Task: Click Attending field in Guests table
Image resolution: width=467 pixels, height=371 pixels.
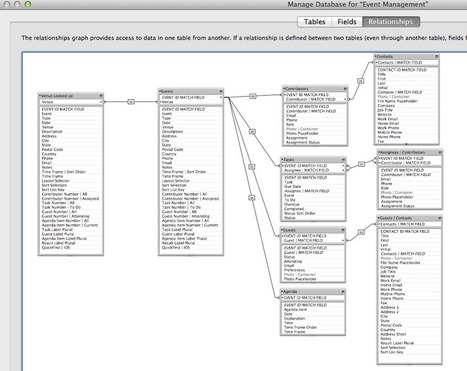Action: pyautogui.click(x=293, y=261)
